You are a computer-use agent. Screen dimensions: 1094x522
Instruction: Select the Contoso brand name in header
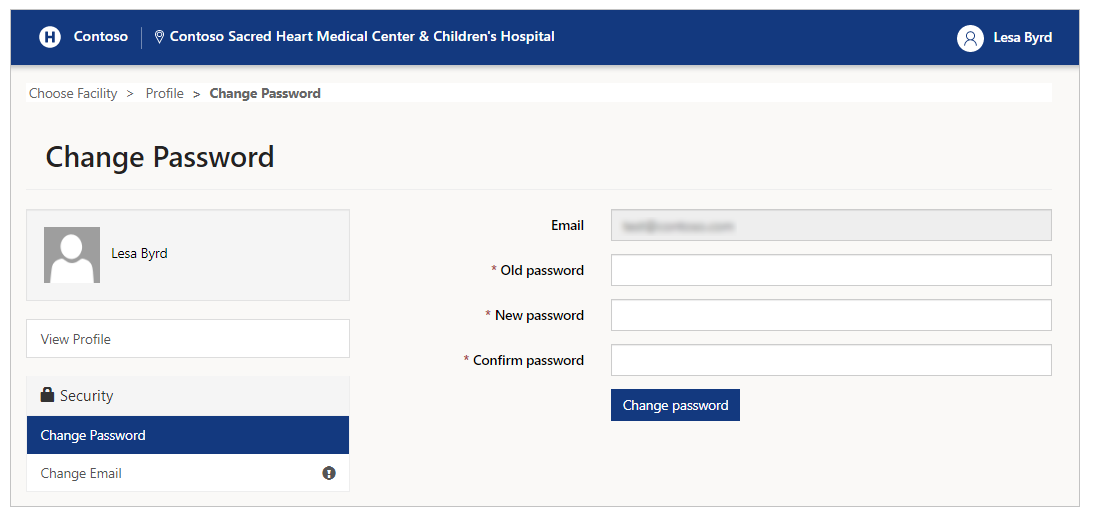pos(101,36)
